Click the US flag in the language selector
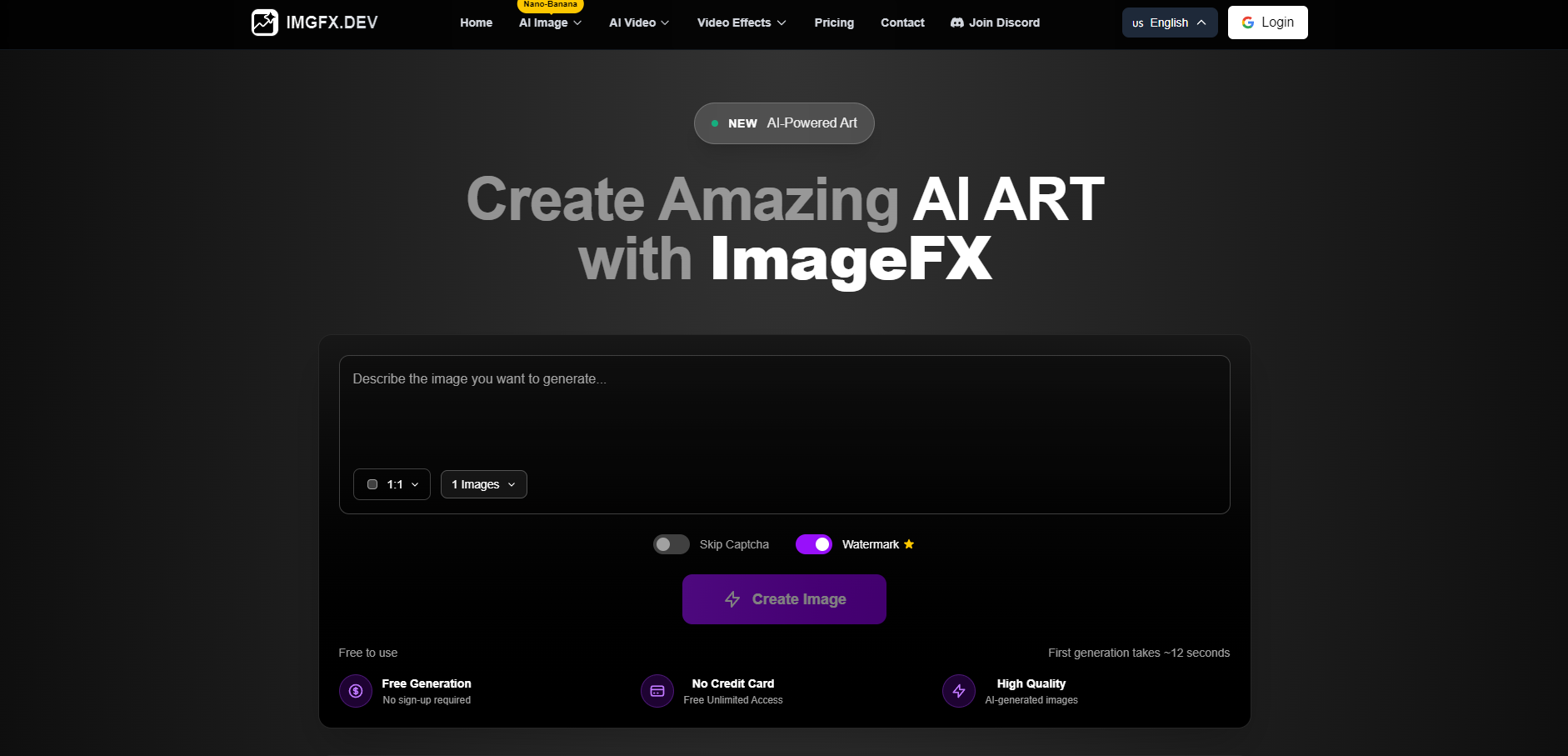Image resolution: width=1568 pixels, height=756 pixels. (x=1137, y=23)
